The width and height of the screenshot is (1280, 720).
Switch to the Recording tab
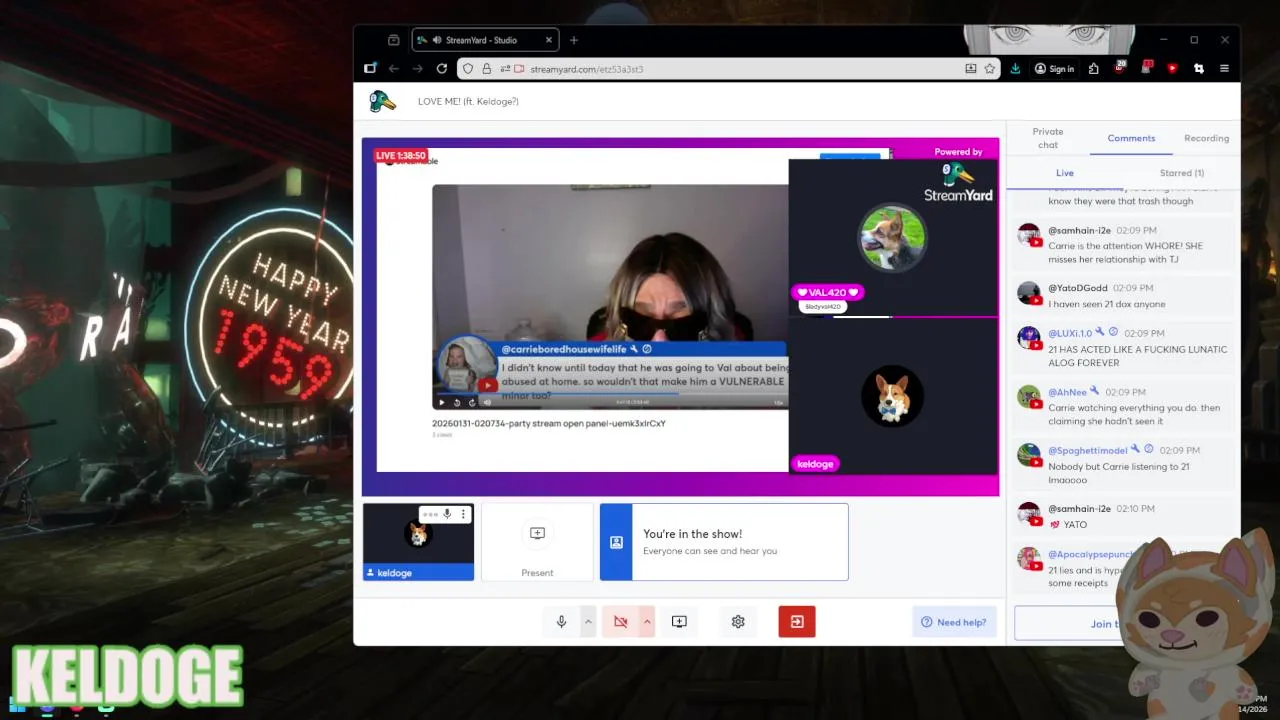tap(1206, 138)
